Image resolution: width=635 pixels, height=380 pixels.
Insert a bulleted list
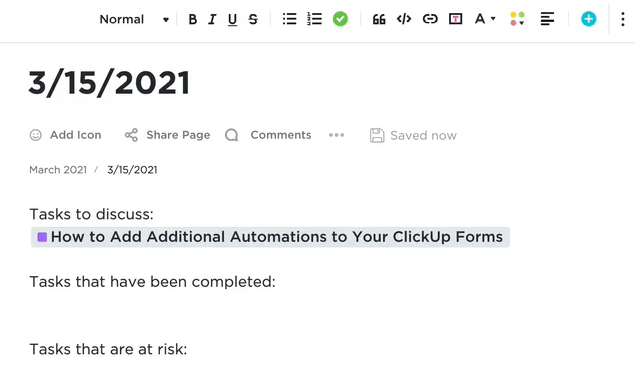[289, 19]
